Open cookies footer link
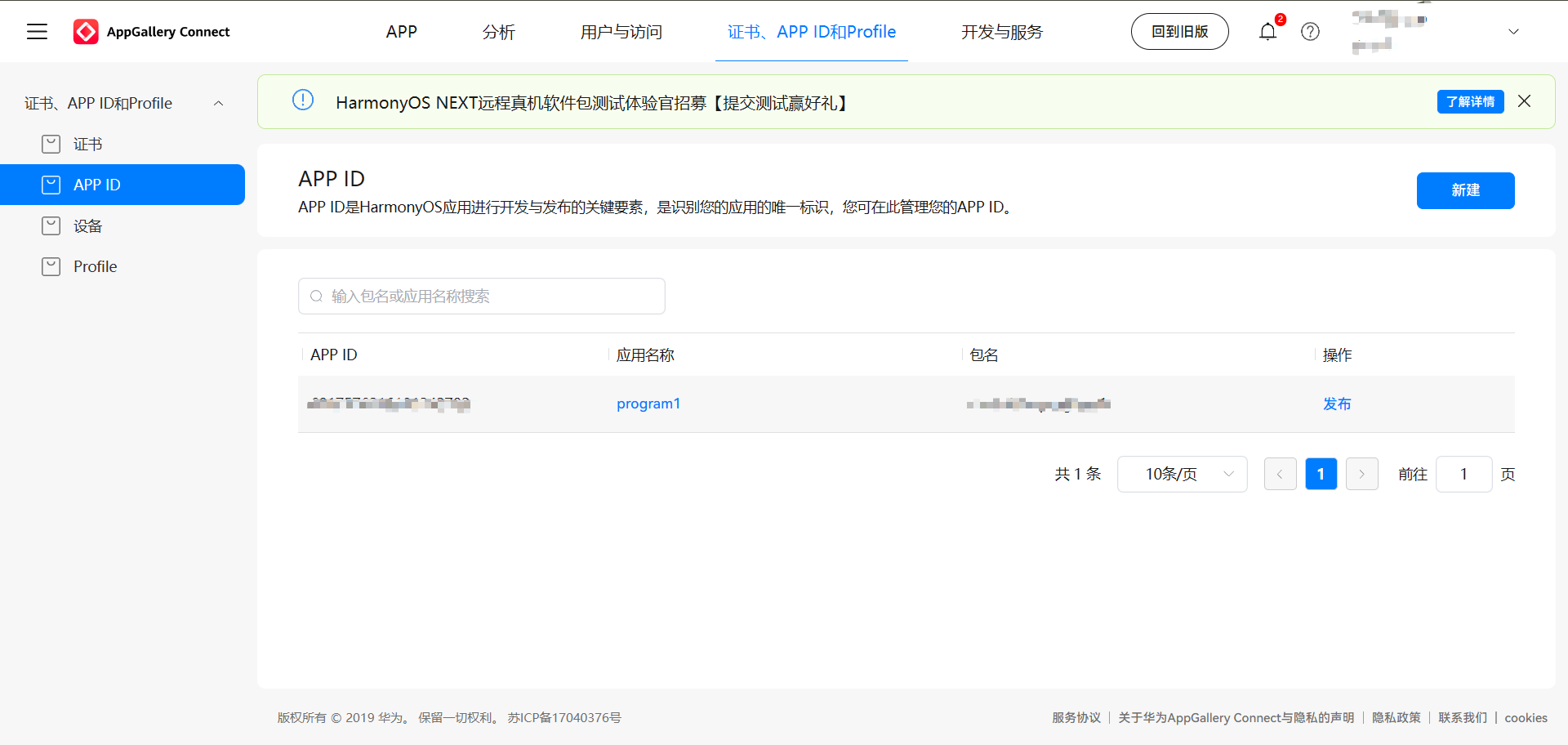The height and width of the screenshot is (745, 1568). coord(1526,717)
